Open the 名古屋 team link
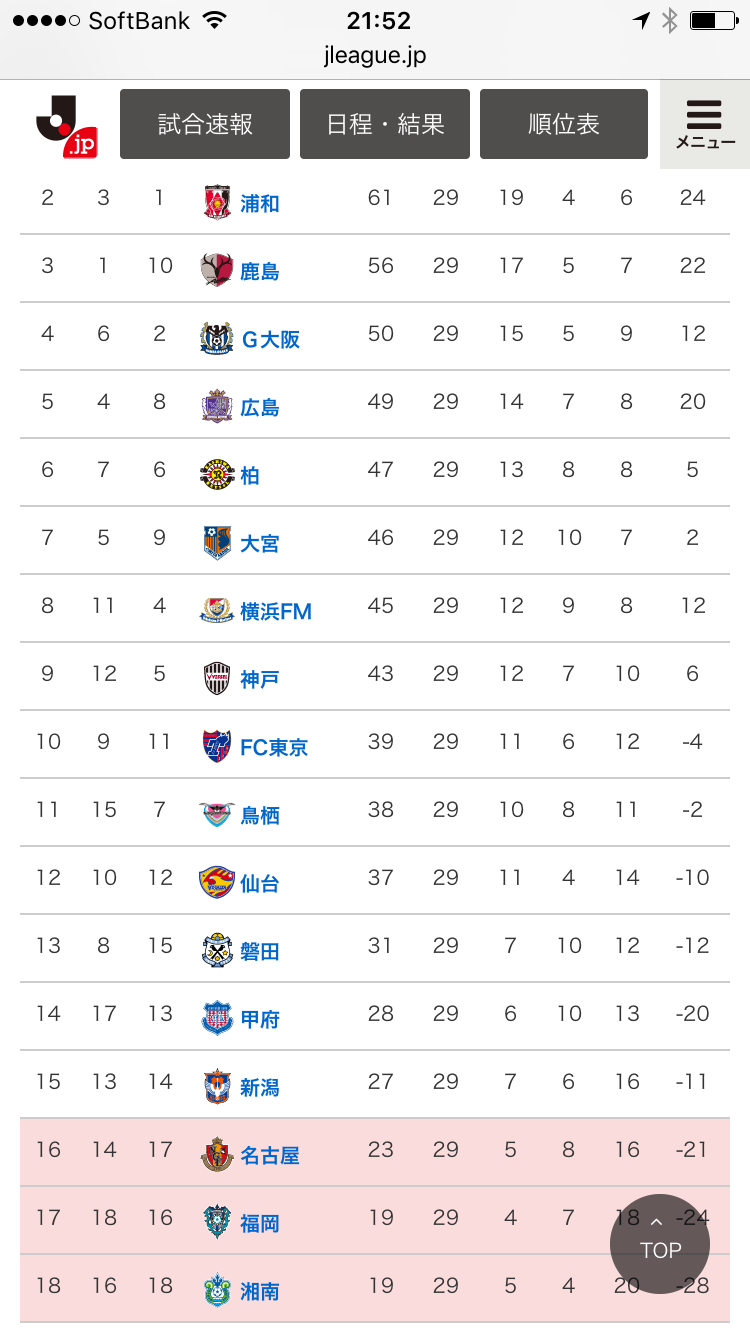The image size is (750, 1334). (270, 1155)
